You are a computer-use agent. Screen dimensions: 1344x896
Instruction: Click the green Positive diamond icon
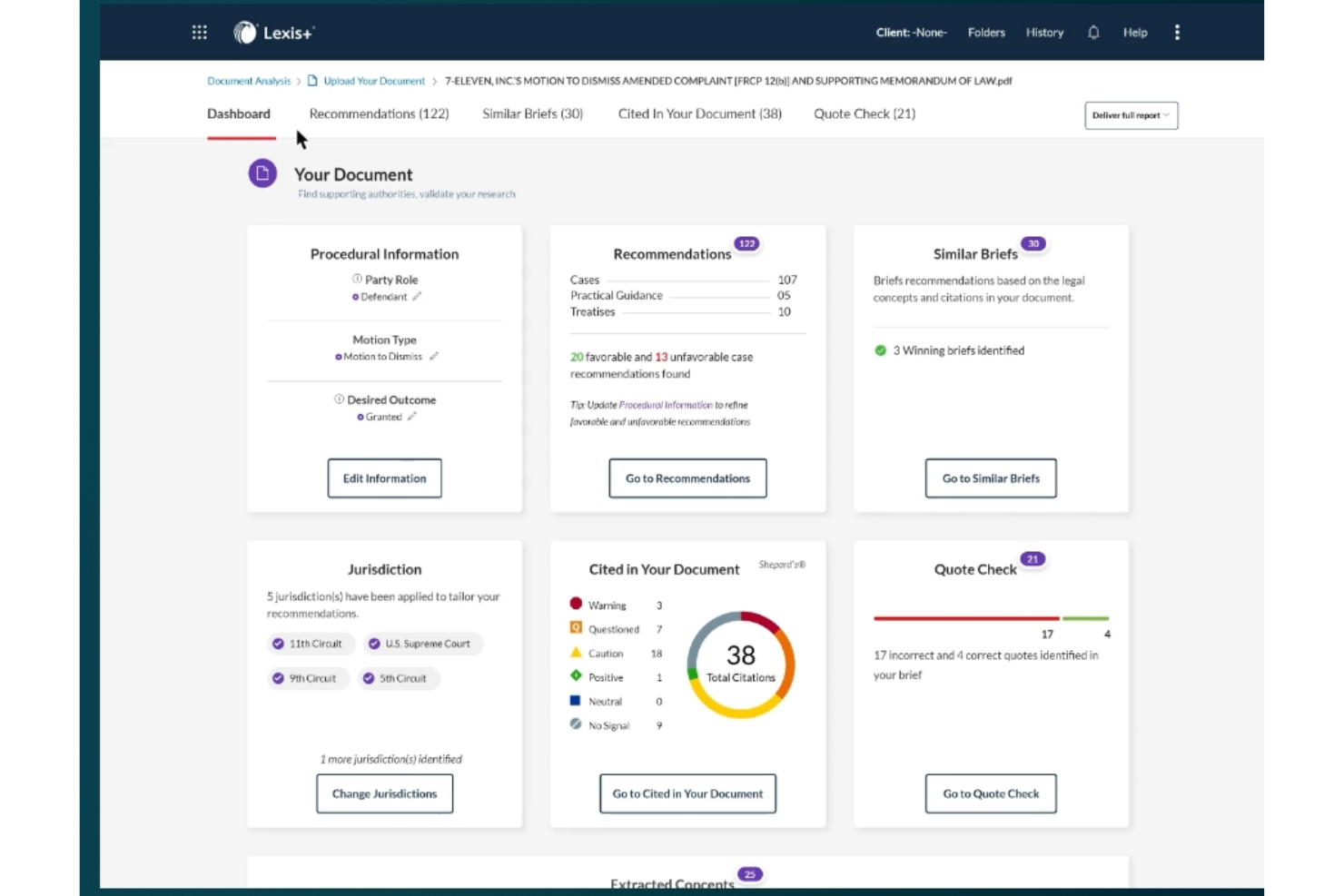pos(576,675)
